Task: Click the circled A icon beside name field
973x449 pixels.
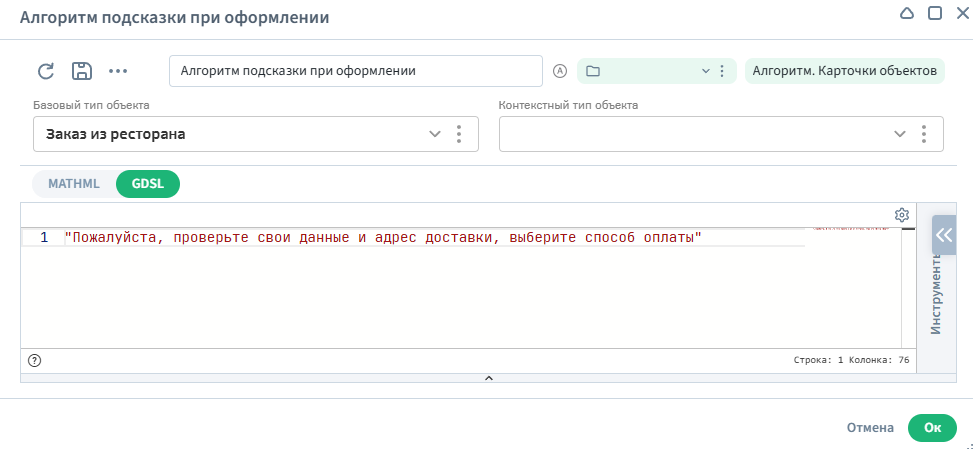Action: click(560, 71)
